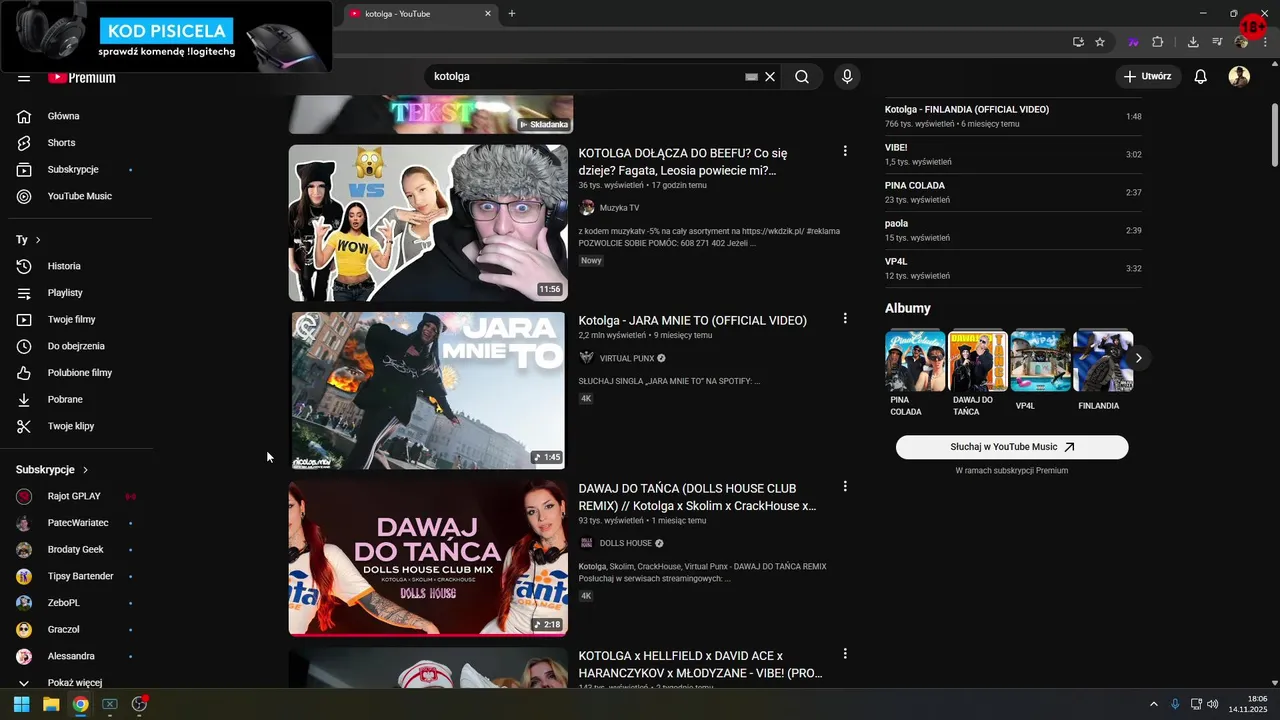Screen dimensions: 1280x720
Task: Open the YouTube account avatar menu
Action: pos(1239,76)
